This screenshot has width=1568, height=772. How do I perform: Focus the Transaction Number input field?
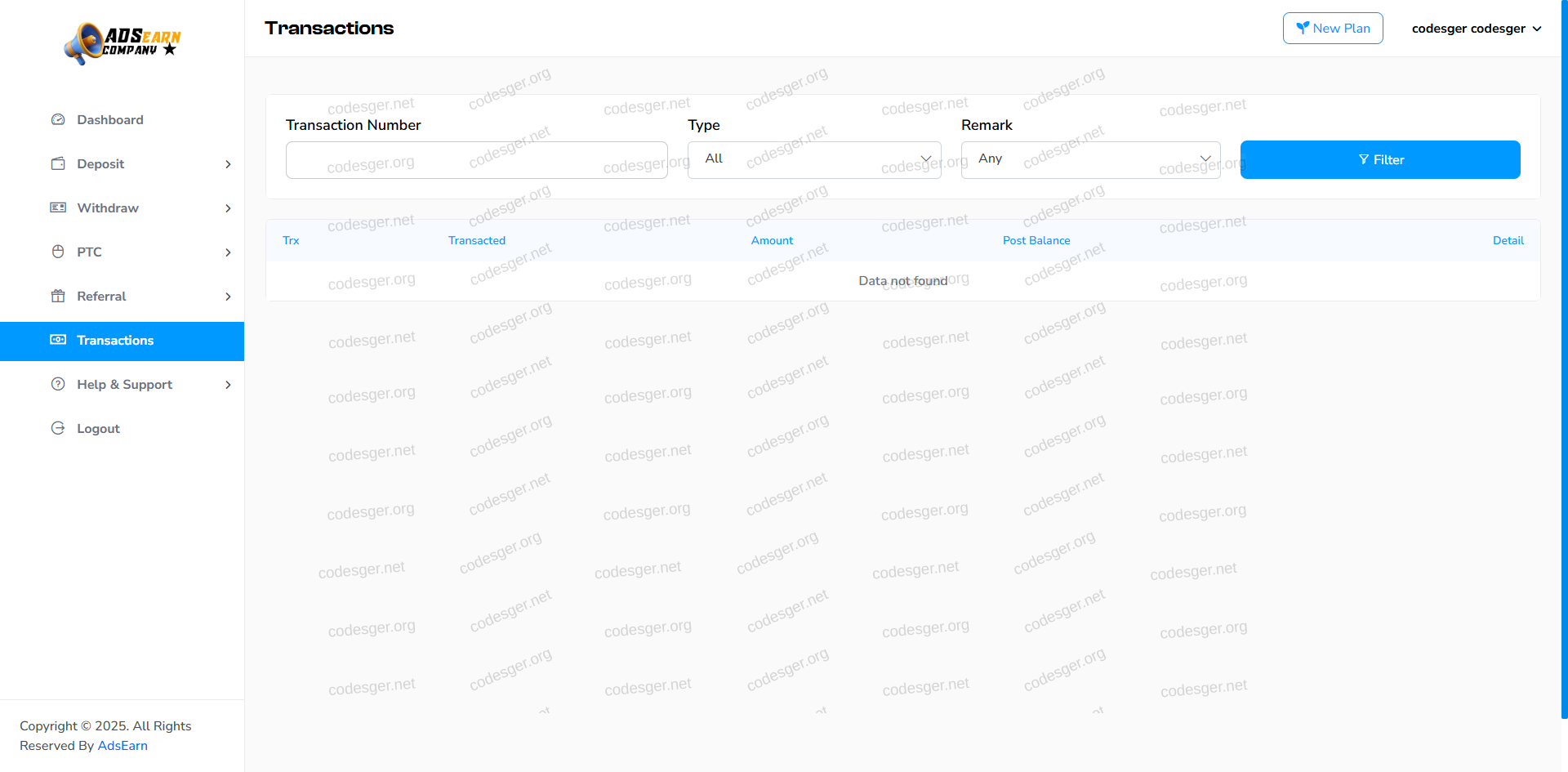point(476,160)
